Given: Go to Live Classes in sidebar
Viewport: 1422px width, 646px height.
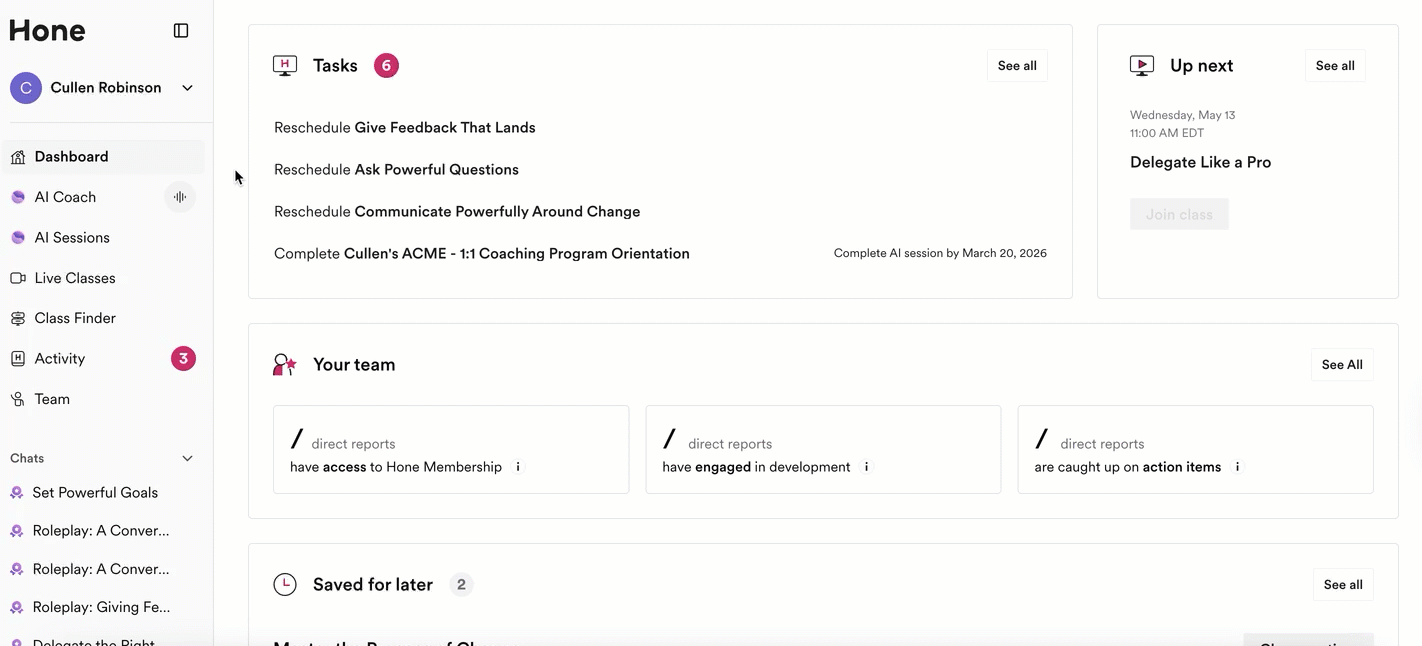Looking at the screenshot, I should tap(75, 278).
